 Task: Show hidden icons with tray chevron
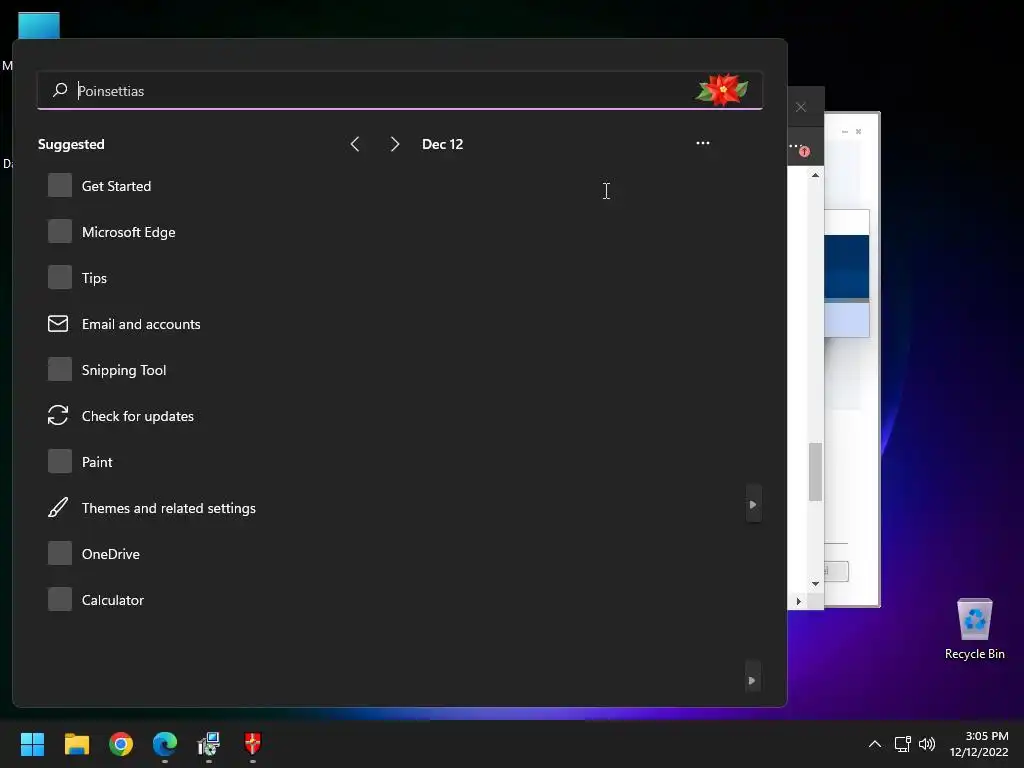[875, 744]
